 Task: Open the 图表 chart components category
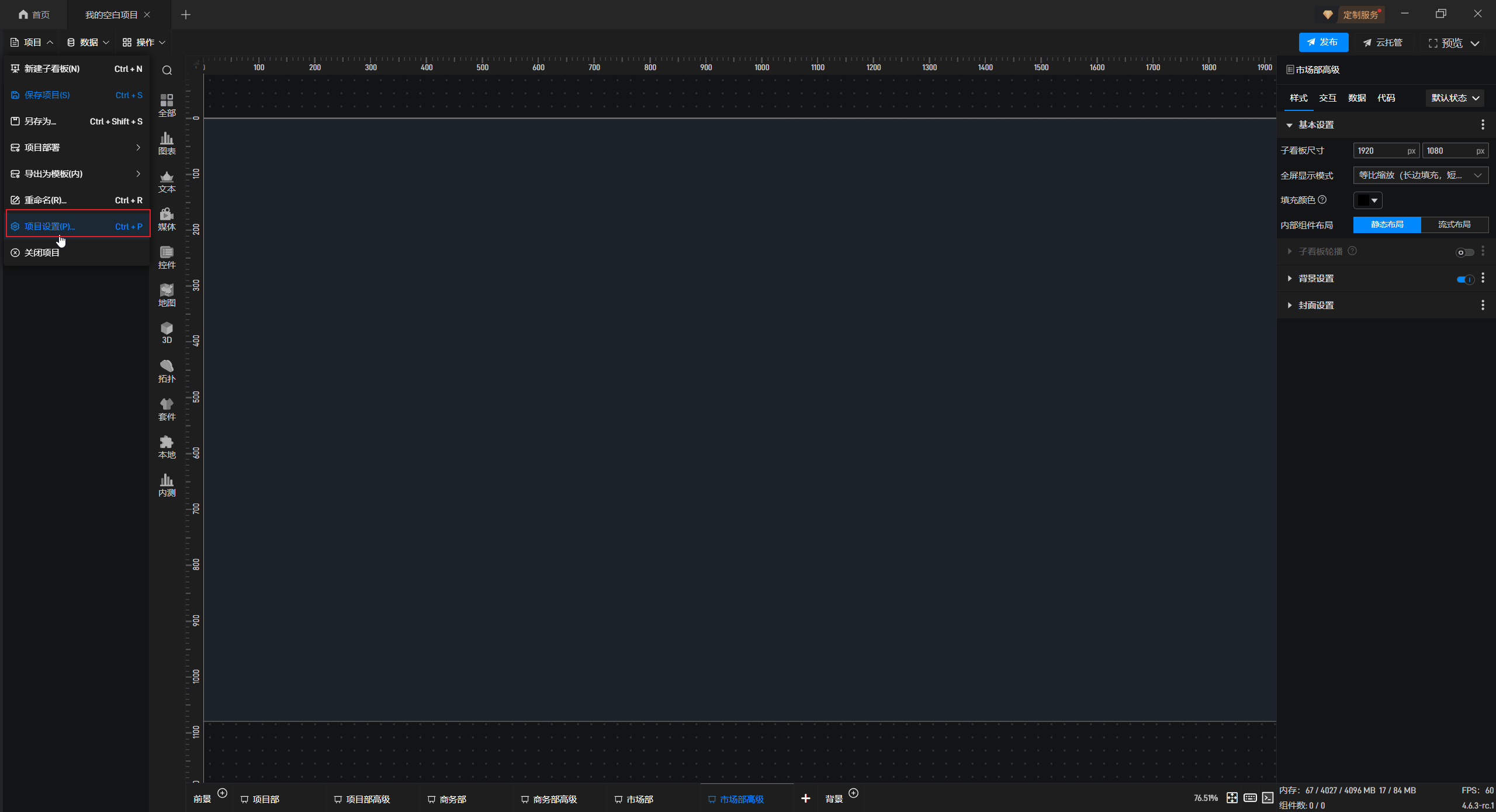click(167, 143)
